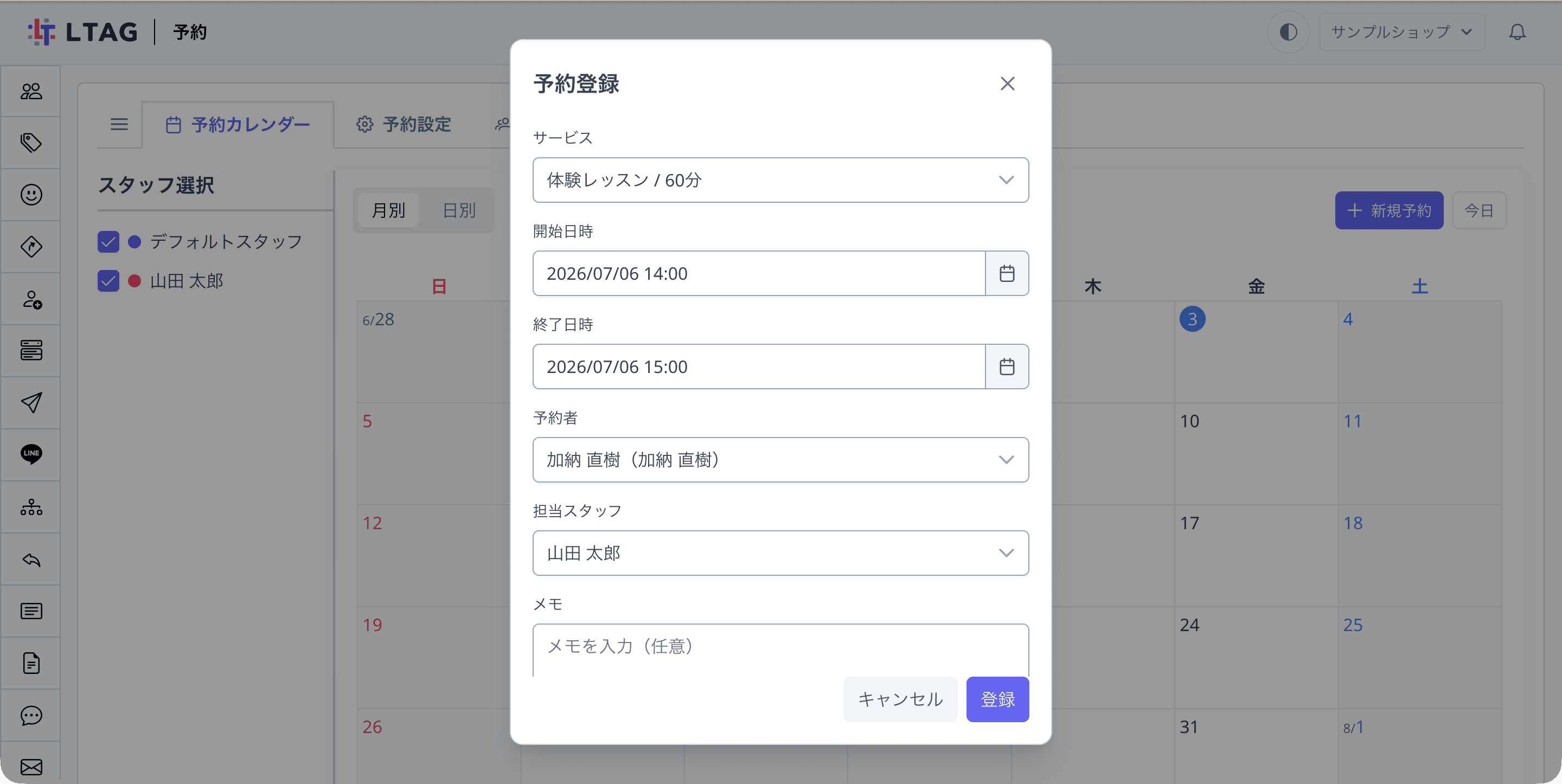Switch to 予約カレンダー tab
The height and width of the screenshot is (784, 1562).
coord(238,124)
